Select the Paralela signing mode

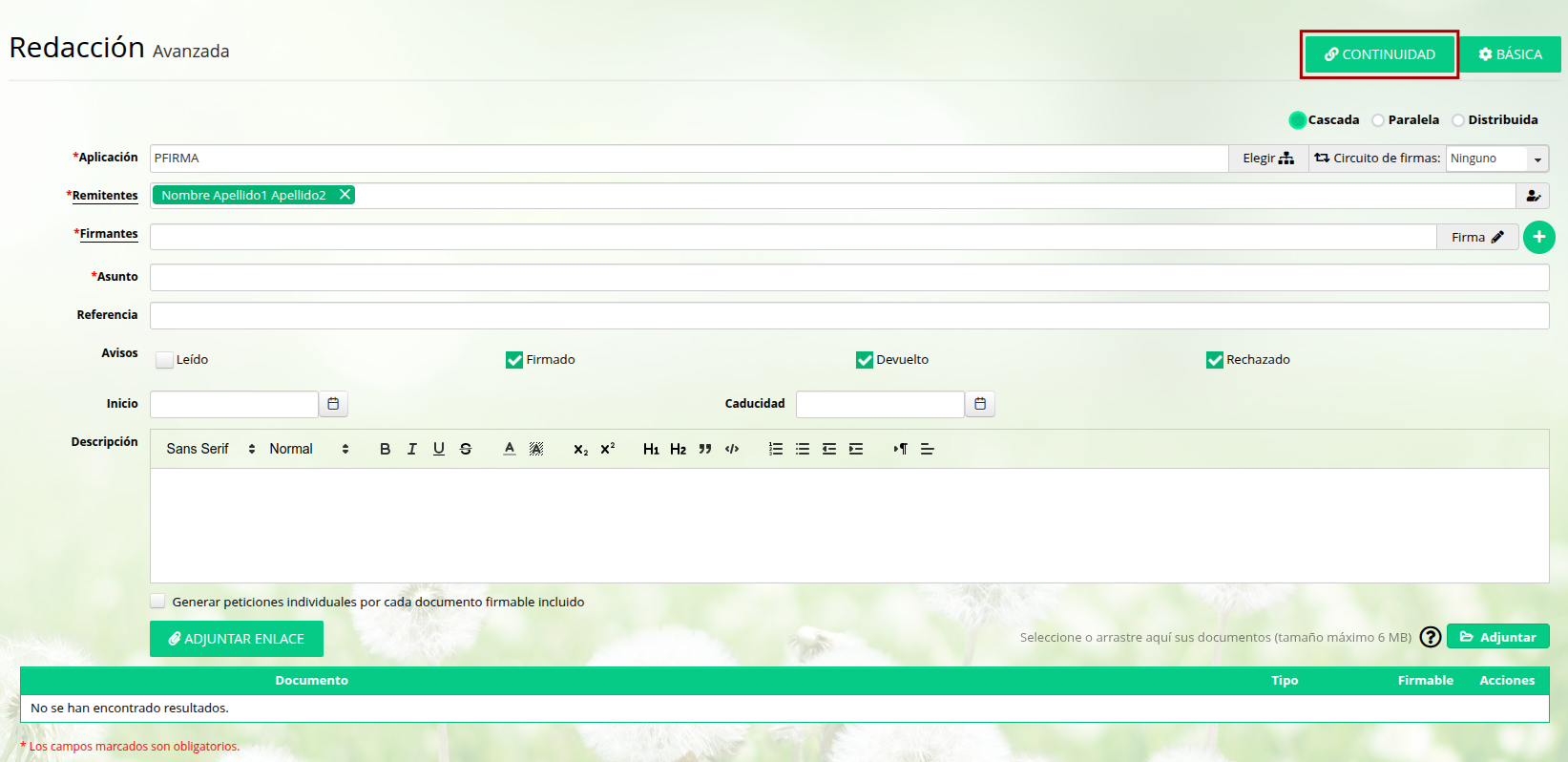tap(1378, 120)
